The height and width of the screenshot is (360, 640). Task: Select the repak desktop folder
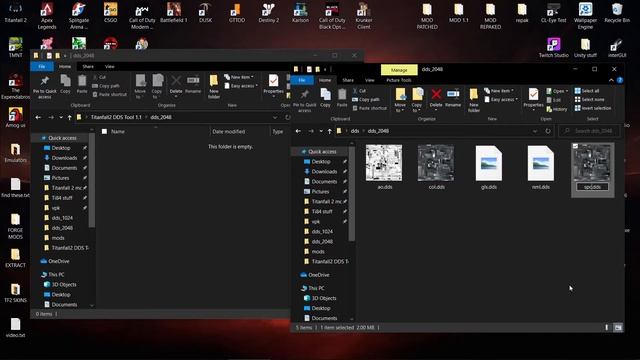(522, 12)
